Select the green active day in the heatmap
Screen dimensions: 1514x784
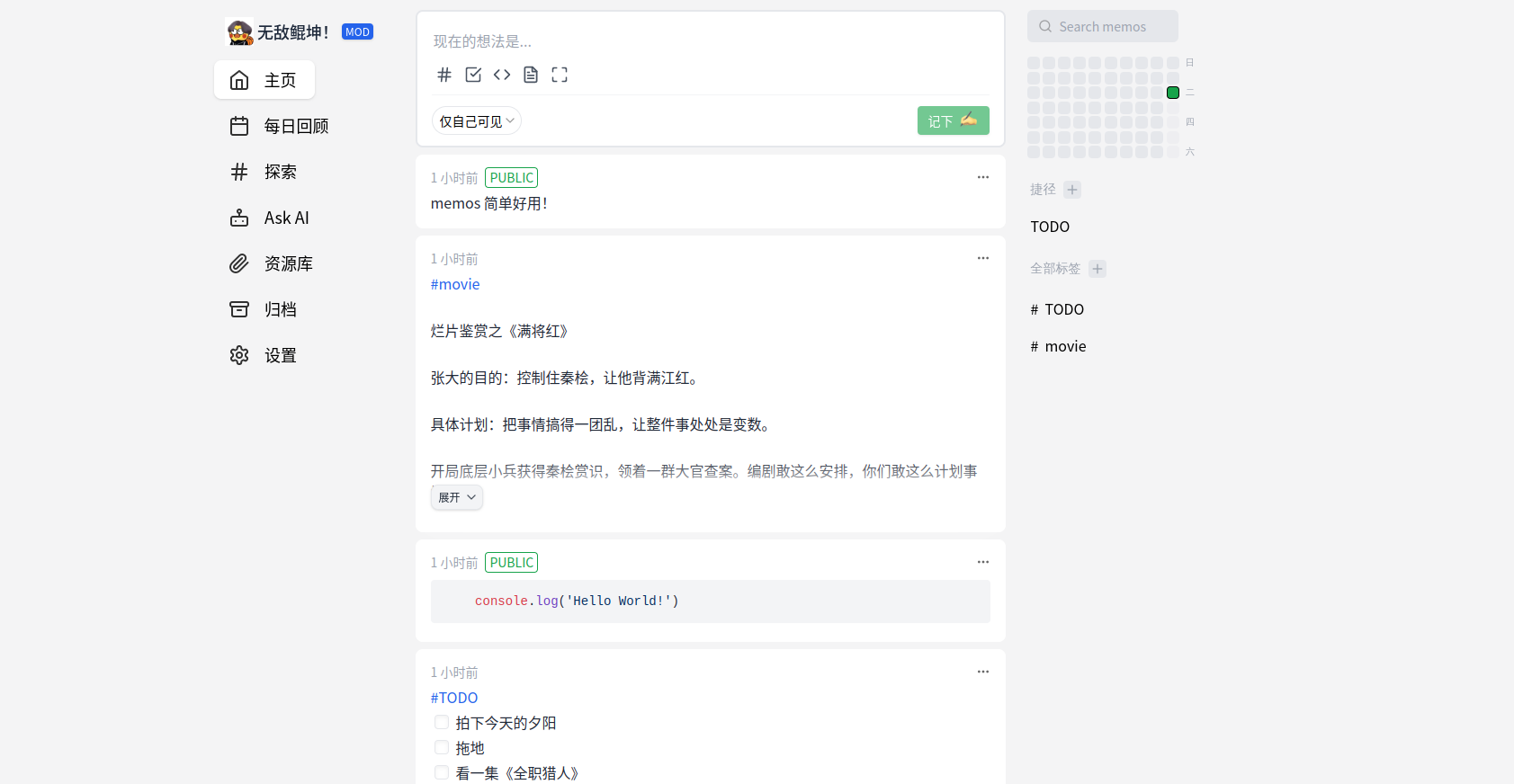1173,93
